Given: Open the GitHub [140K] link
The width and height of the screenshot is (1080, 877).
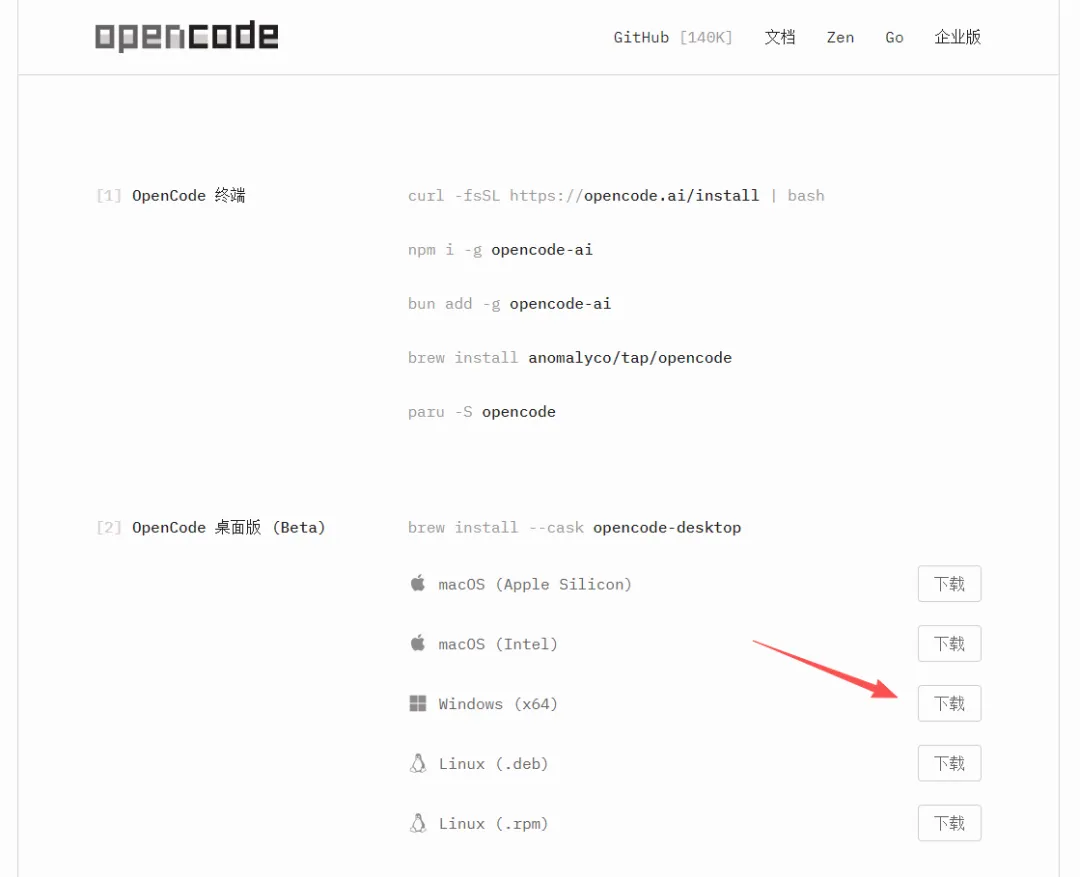Looking at the screenshot, I should (673, 37).
